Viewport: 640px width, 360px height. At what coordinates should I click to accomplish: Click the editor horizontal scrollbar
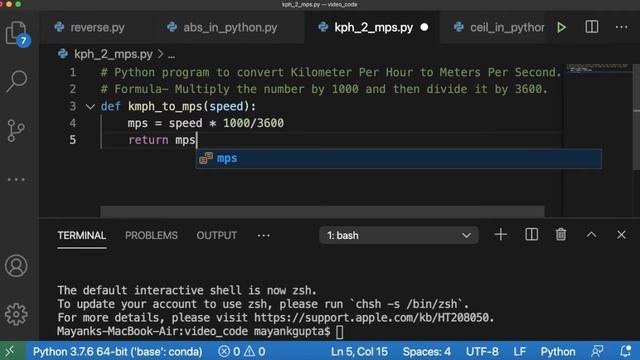[322, 211]
